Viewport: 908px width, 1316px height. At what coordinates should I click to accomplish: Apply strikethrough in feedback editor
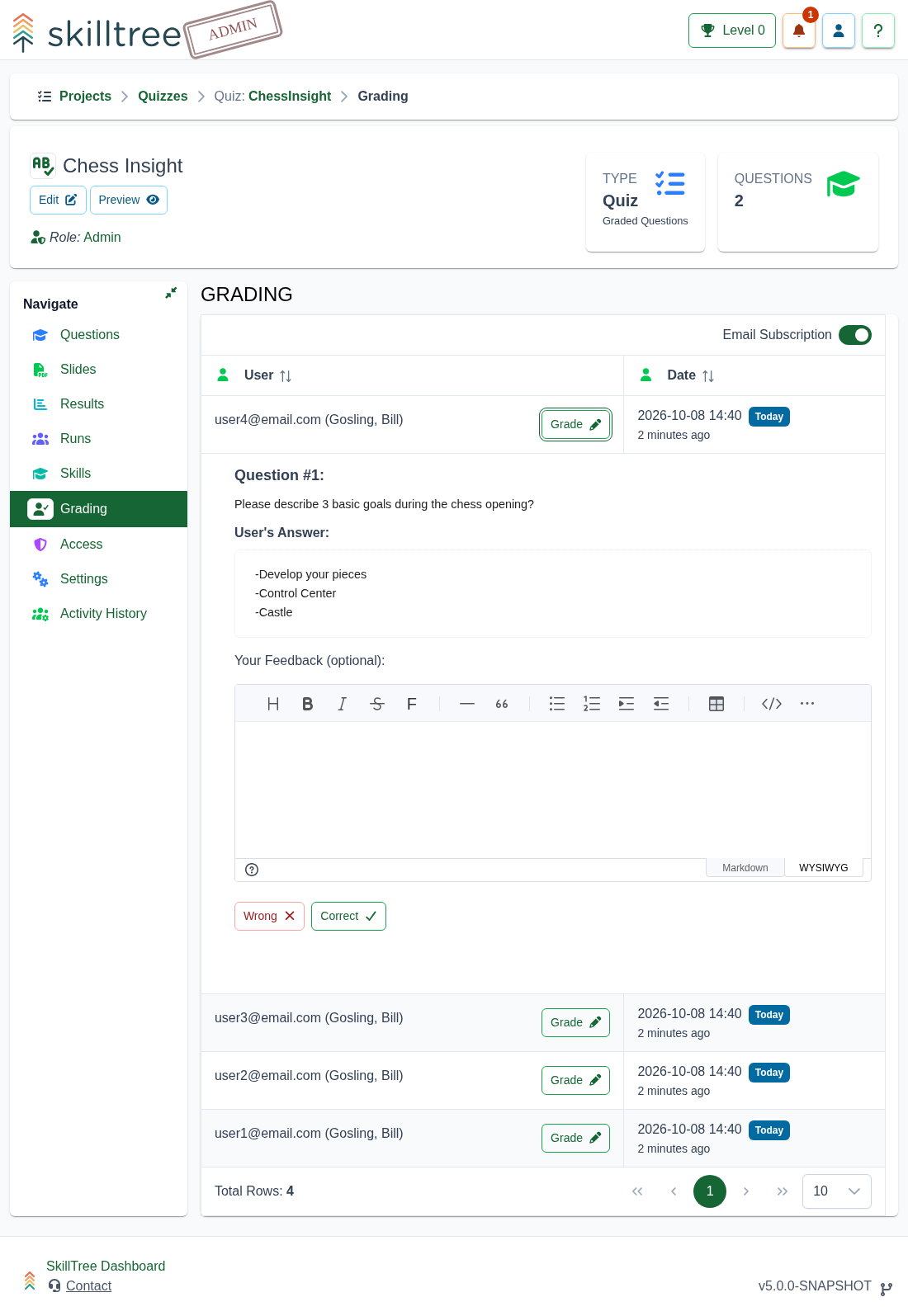click(377, 704)
